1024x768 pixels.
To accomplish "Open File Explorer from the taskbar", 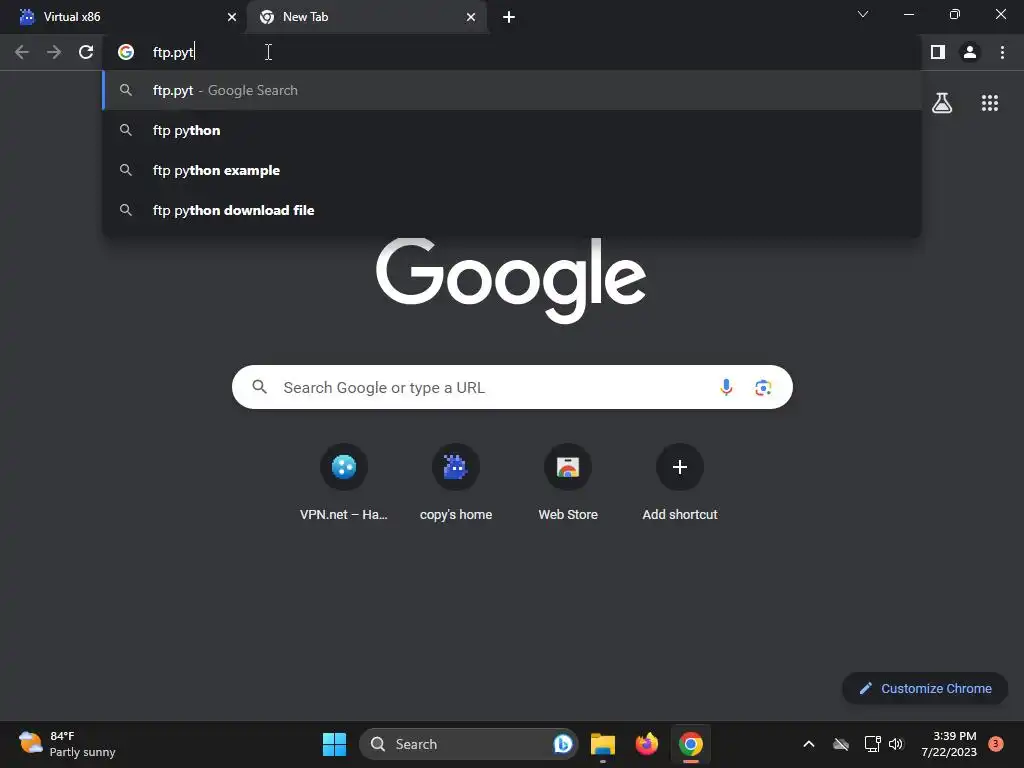I will click(x=603, y=744).
